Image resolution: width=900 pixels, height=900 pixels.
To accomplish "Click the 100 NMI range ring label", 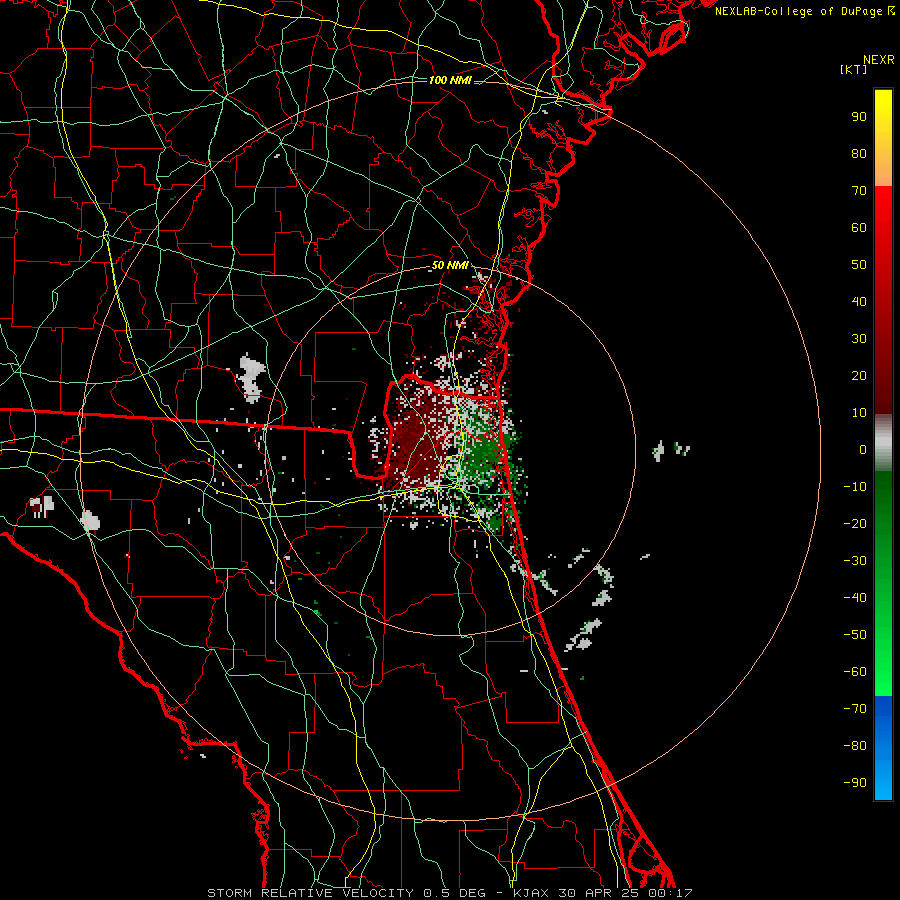I will [450, 80].
